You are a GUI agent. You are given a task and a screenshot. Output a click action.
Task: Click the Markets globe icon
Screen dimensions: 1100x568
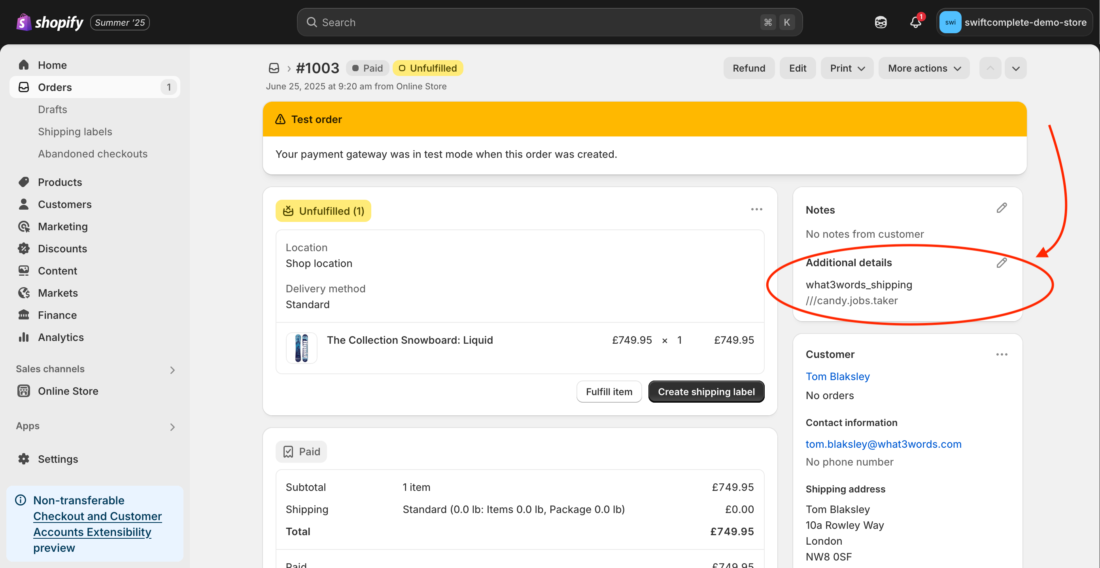pyautogui.click(x=24, y=293)
